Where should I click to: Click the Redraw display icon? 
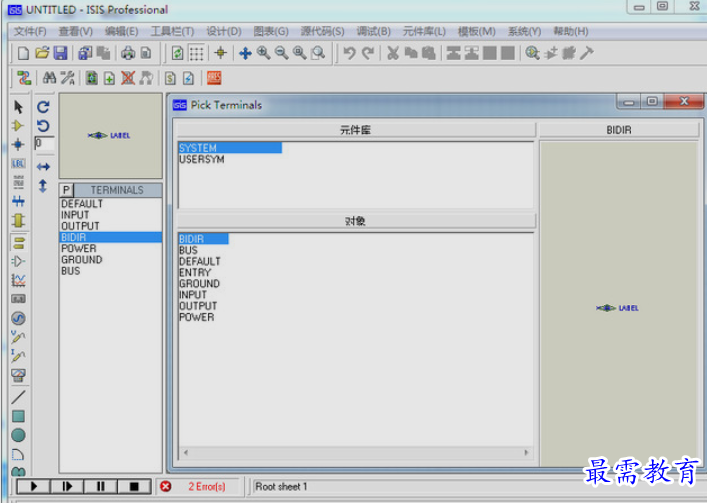click(177, 53)
